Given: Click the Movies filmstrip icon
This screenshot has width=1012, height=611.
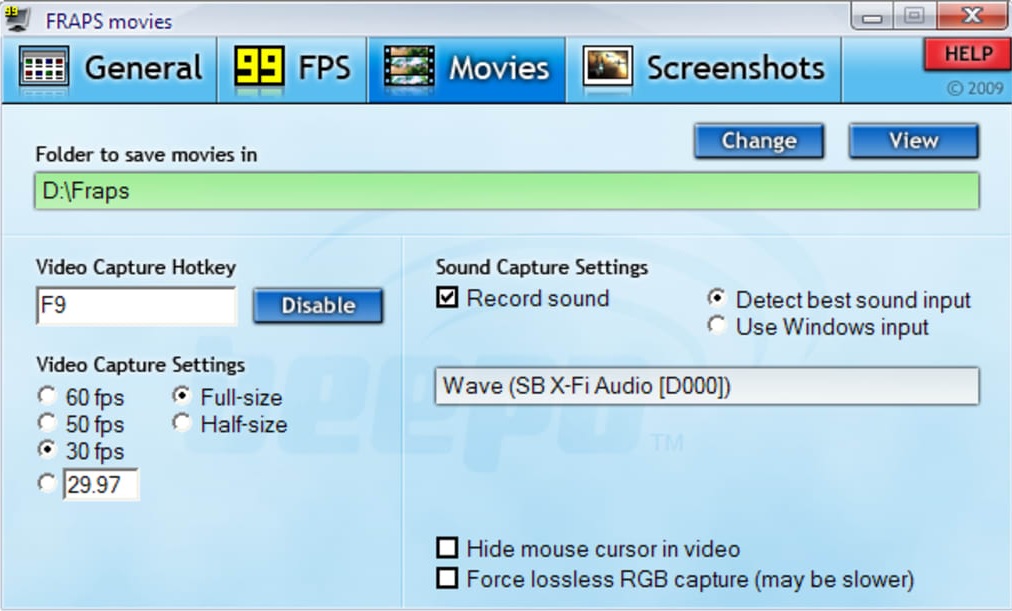Looking at the screenshot, I should click(409, 66).
